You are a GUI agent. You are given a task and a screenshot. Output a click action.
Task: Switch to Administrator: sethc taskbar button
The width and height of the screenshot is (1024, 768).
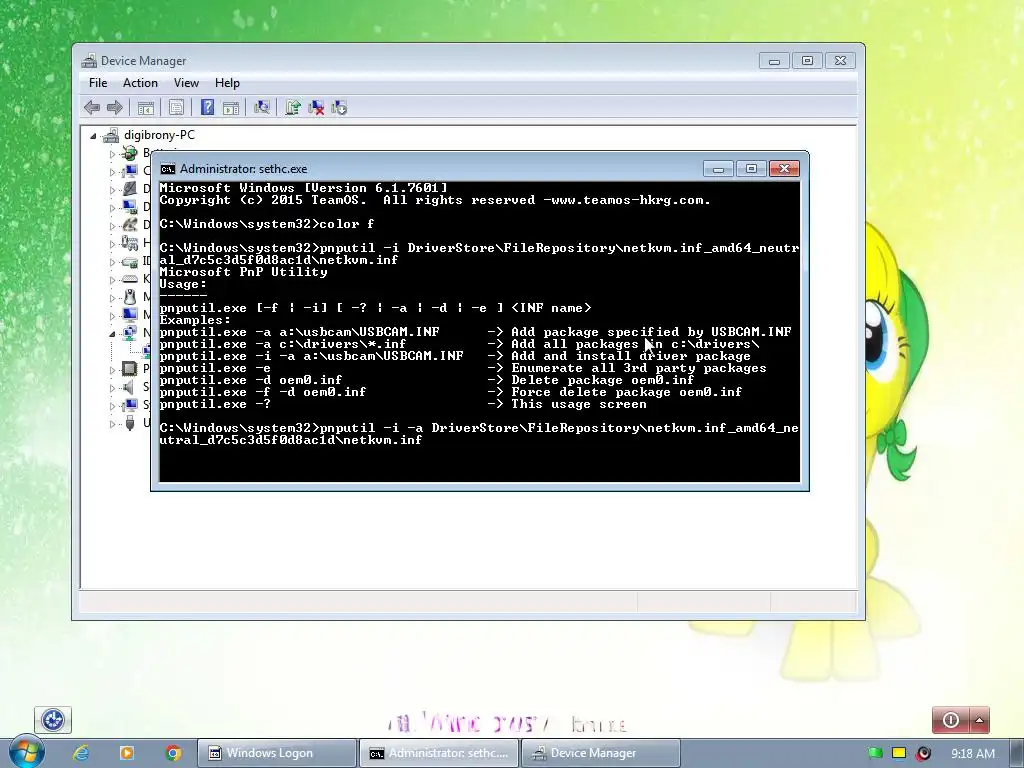(x=439, y=753)
